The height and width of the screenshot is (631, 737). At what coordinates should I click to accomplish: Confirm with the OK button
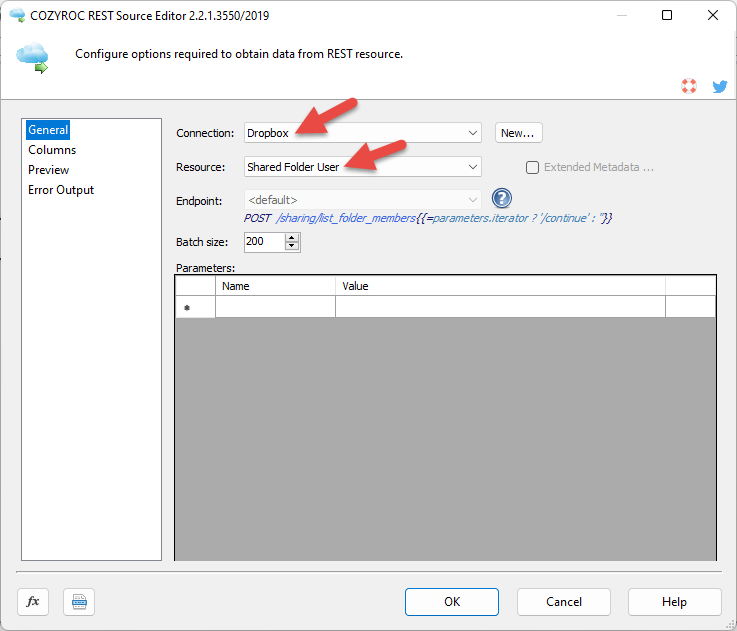click(452, 602)
